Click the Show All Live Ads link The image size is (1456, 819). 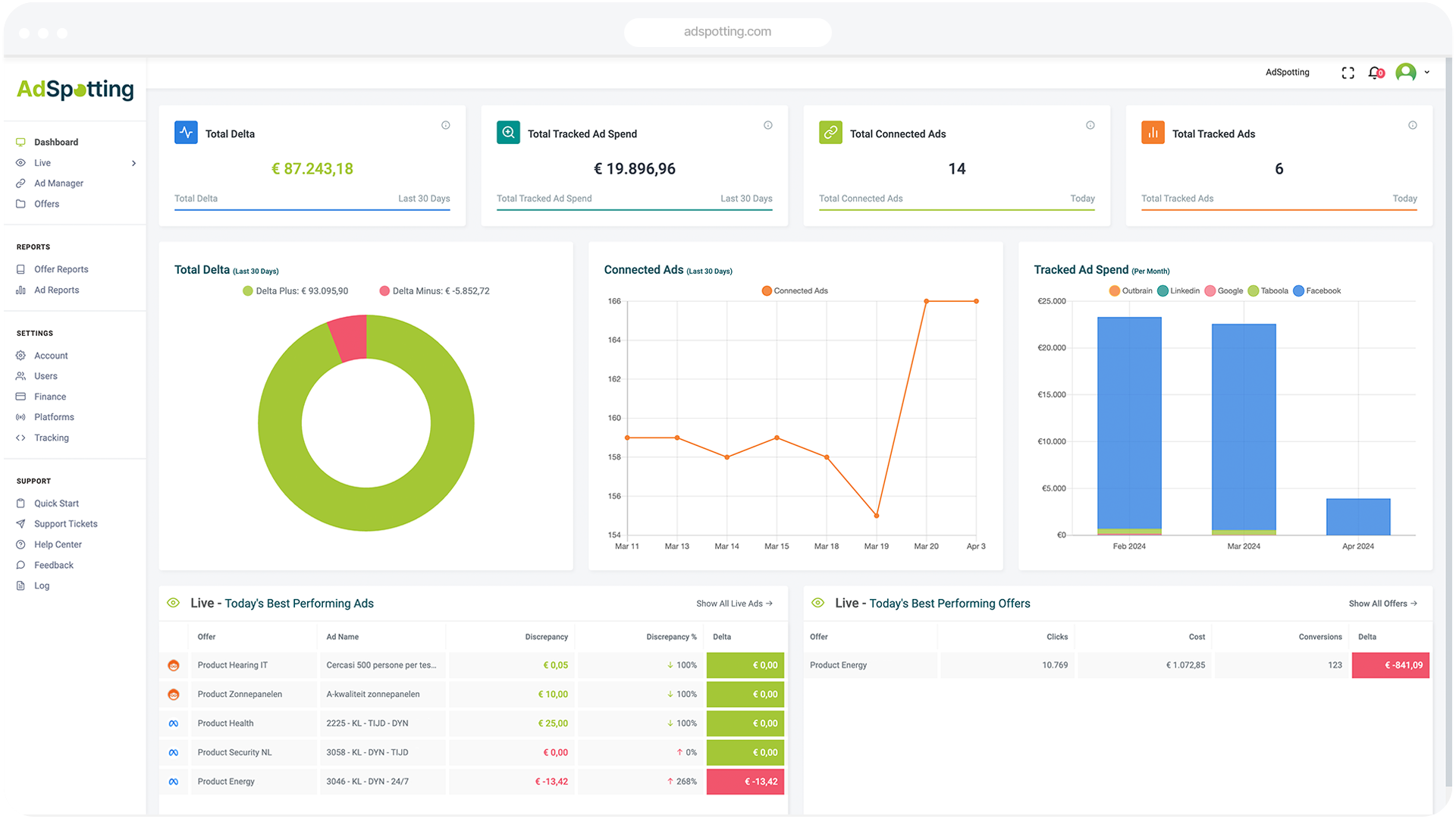(x=734, y=604)
